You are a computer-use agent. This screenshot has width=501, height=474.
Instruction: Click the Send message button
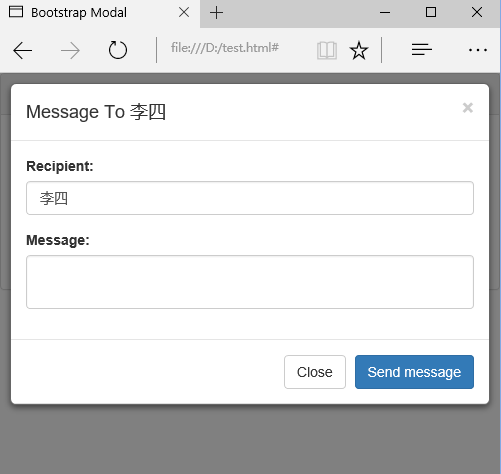point(414,372)
